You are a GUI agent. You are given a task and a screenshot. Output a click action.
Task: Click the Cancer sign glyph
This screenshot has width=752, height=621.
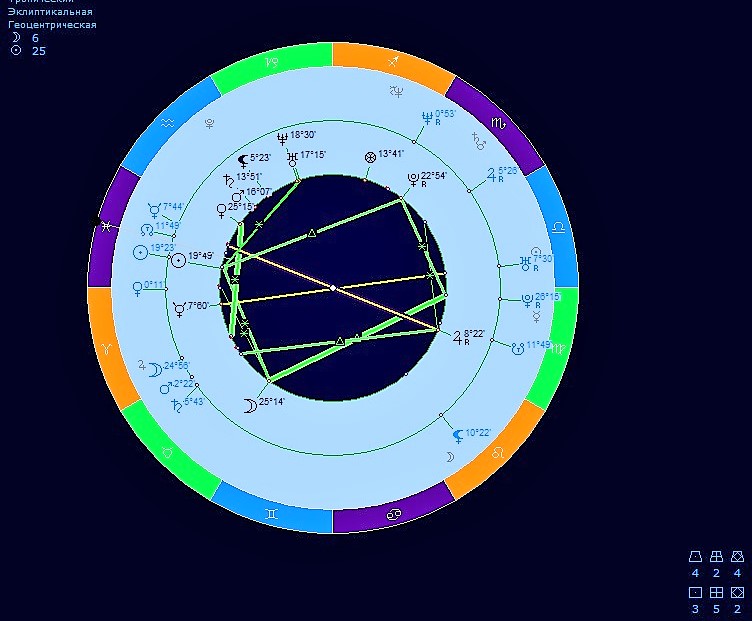pos(393,515)
